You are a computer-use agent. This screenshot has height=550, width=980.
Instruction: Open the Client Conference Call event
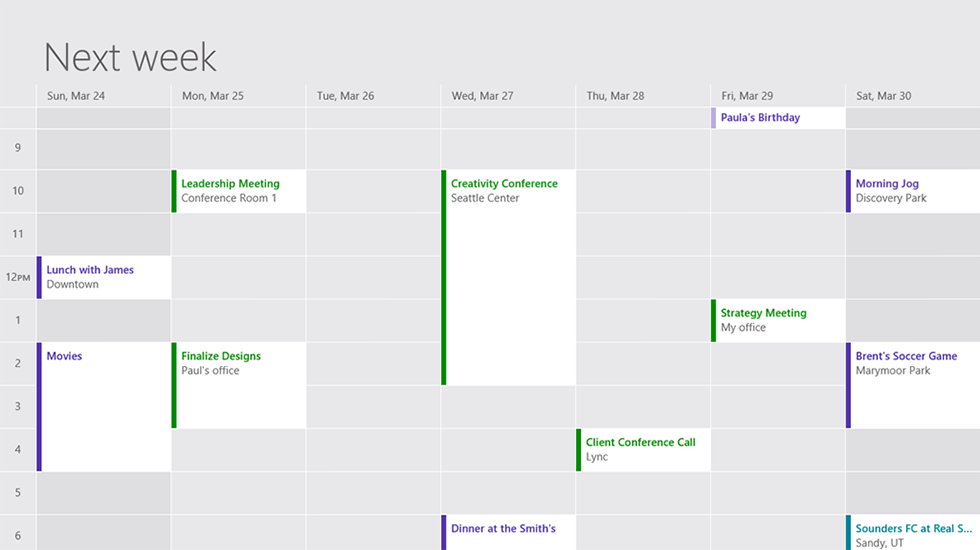click(x=643, y=450)
